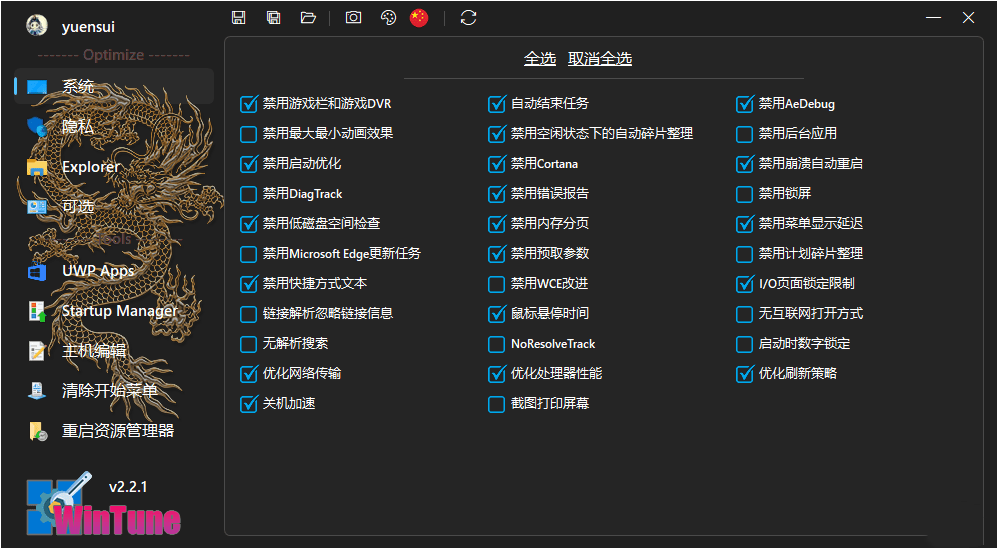This screenshot has width=998, height=549.
Task: Uncheck 禁用内存分页
Action: [x=496, y=224]
